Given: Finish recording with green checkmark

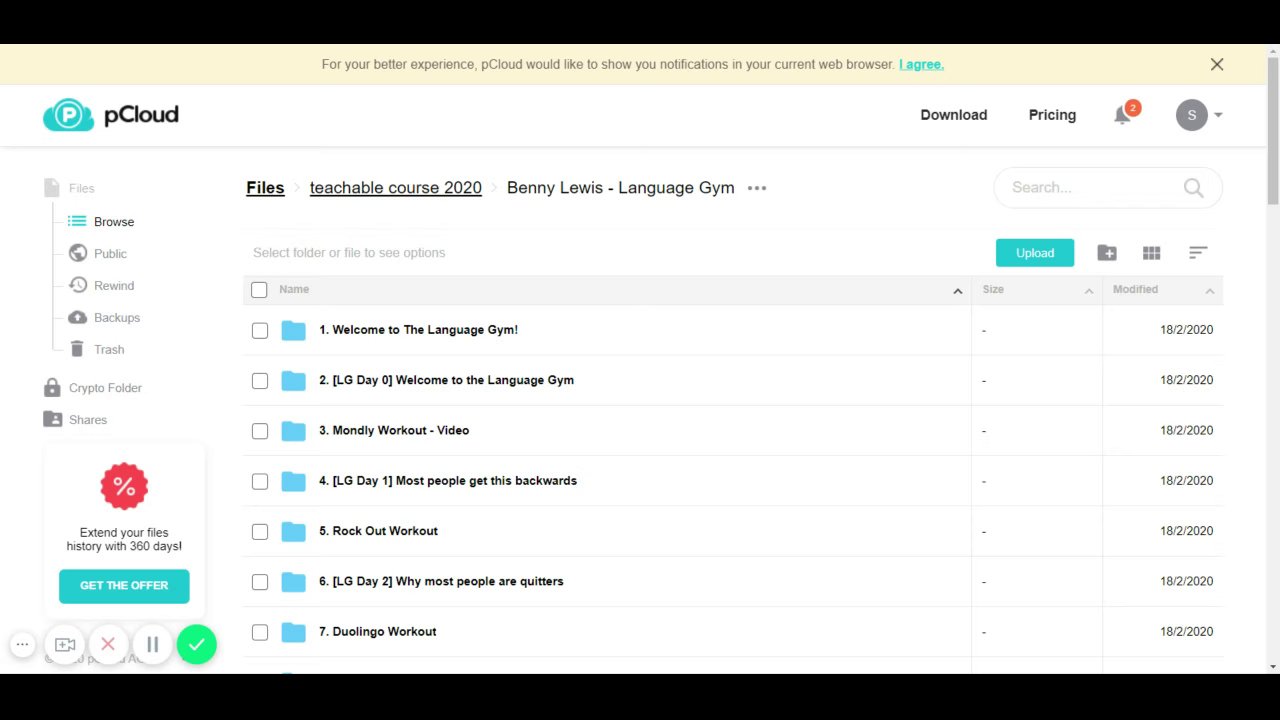Looking at the screenshot, I should click(197, 645).
